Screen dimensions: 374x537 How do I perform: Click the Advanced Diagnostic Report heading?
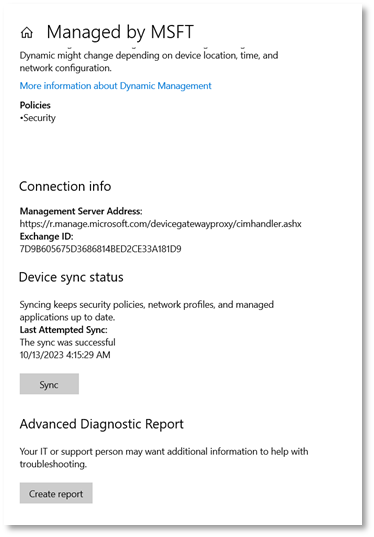click(x=102, y=424)
